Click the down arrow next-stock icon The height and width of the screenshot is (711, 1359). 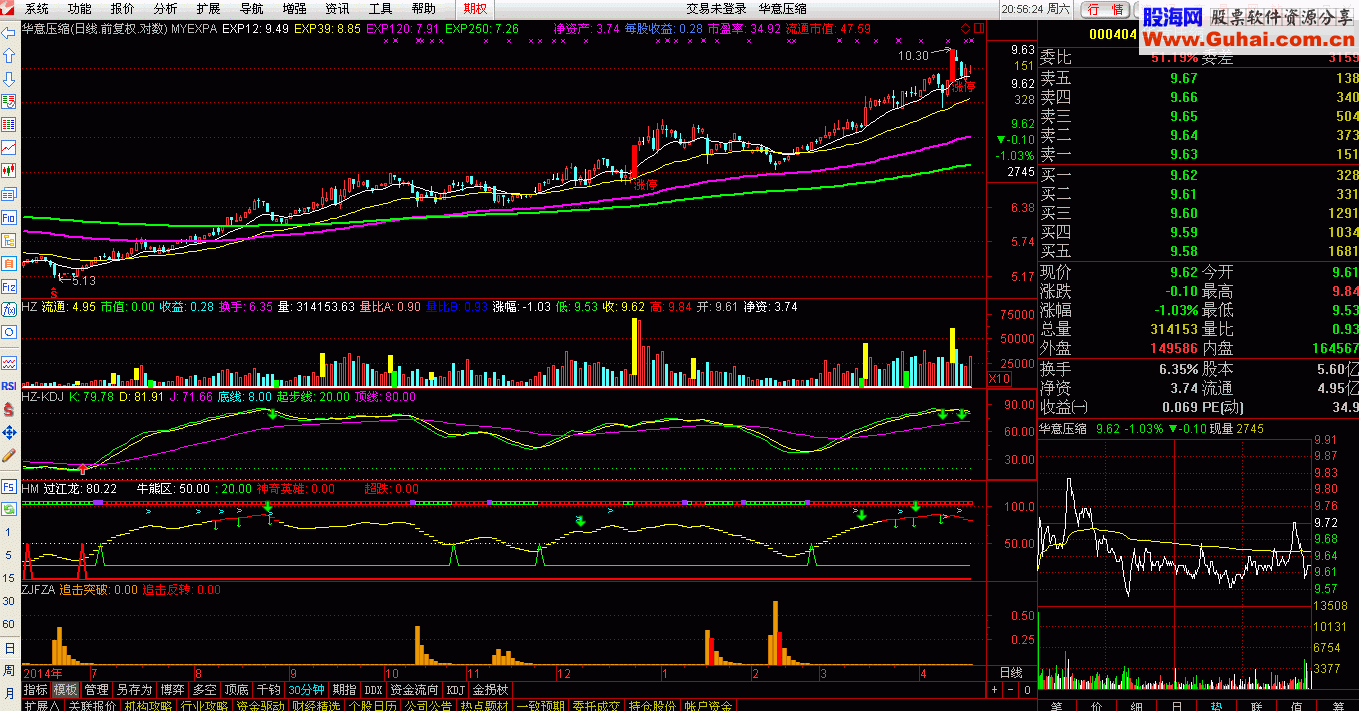click(x=9, y=77)
